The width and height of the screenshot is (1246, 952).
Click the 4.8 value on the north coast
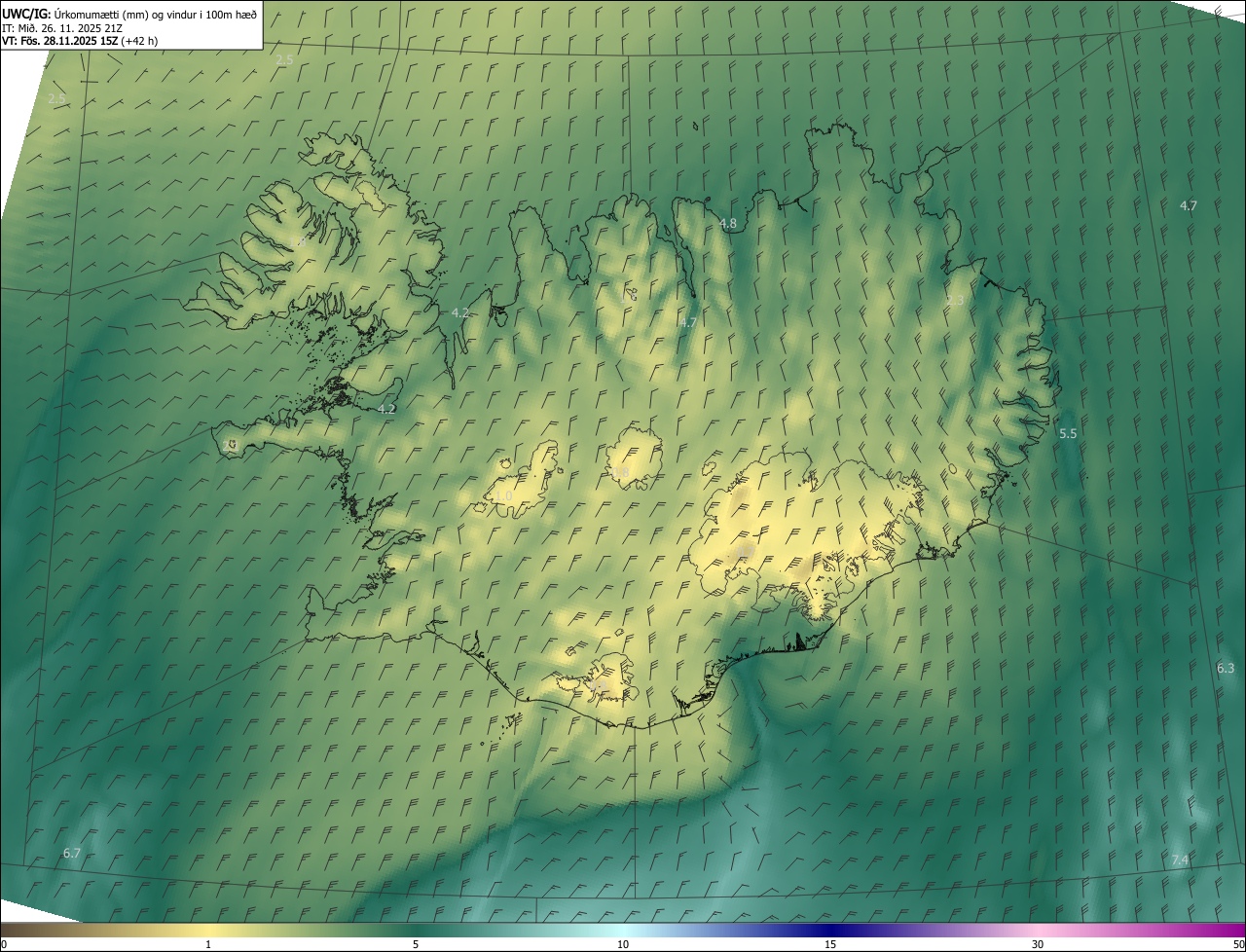[x=728, y=224]
